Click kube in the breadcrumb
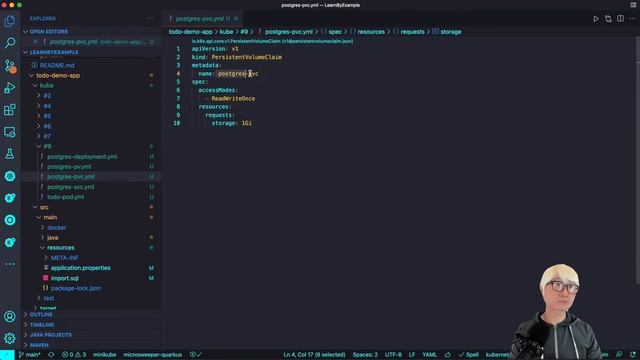This screenshot has width=640, height=360. (227, 31)
